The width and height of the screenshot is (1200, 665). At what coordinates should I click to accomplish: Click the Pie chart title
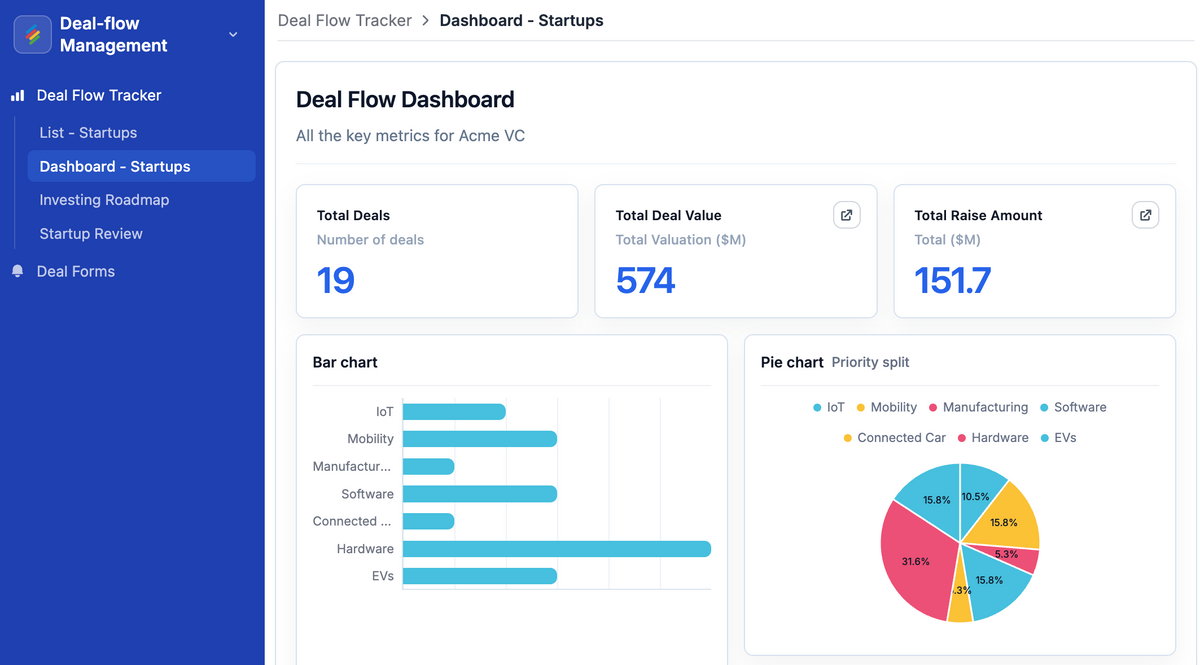[x=792, y=362]
